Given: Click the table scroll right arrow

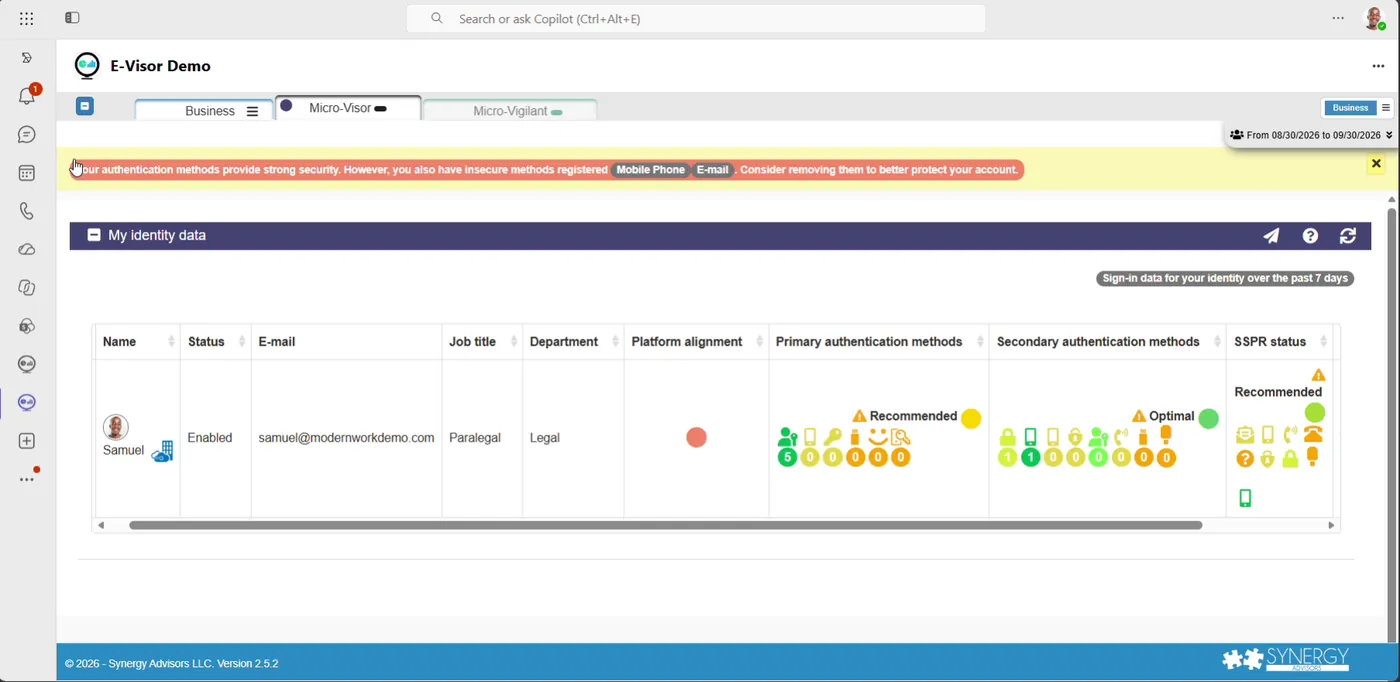Looking at the screenshot, I should click(1331, 525).
